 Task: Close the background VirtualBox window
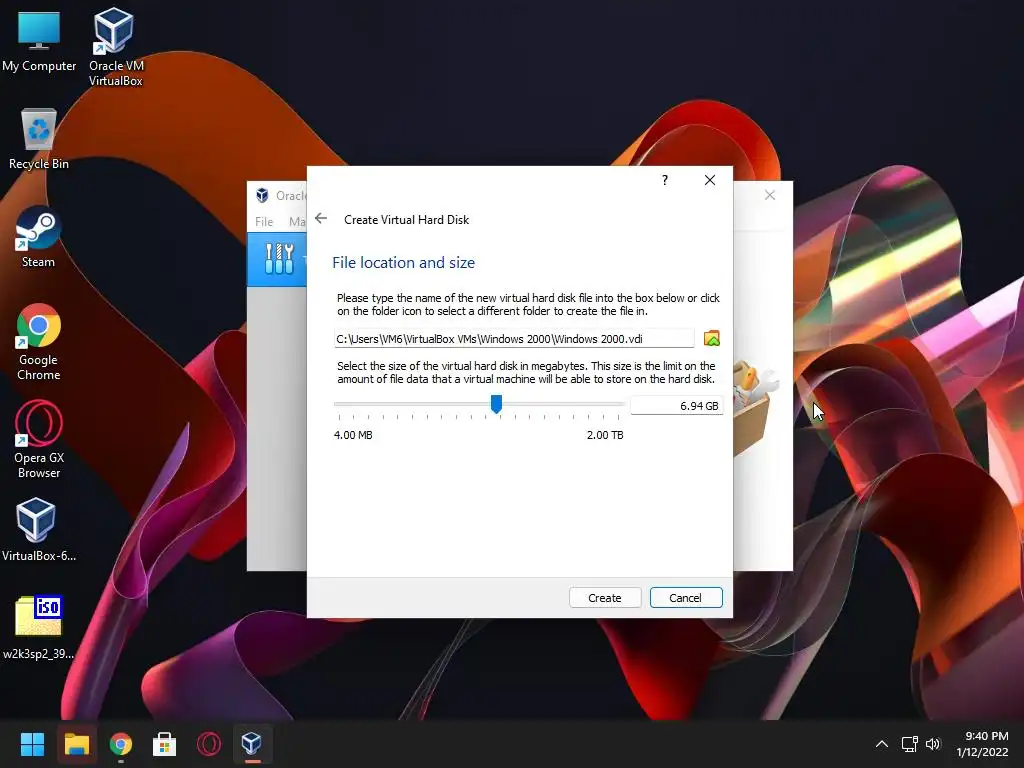(770, 195)
